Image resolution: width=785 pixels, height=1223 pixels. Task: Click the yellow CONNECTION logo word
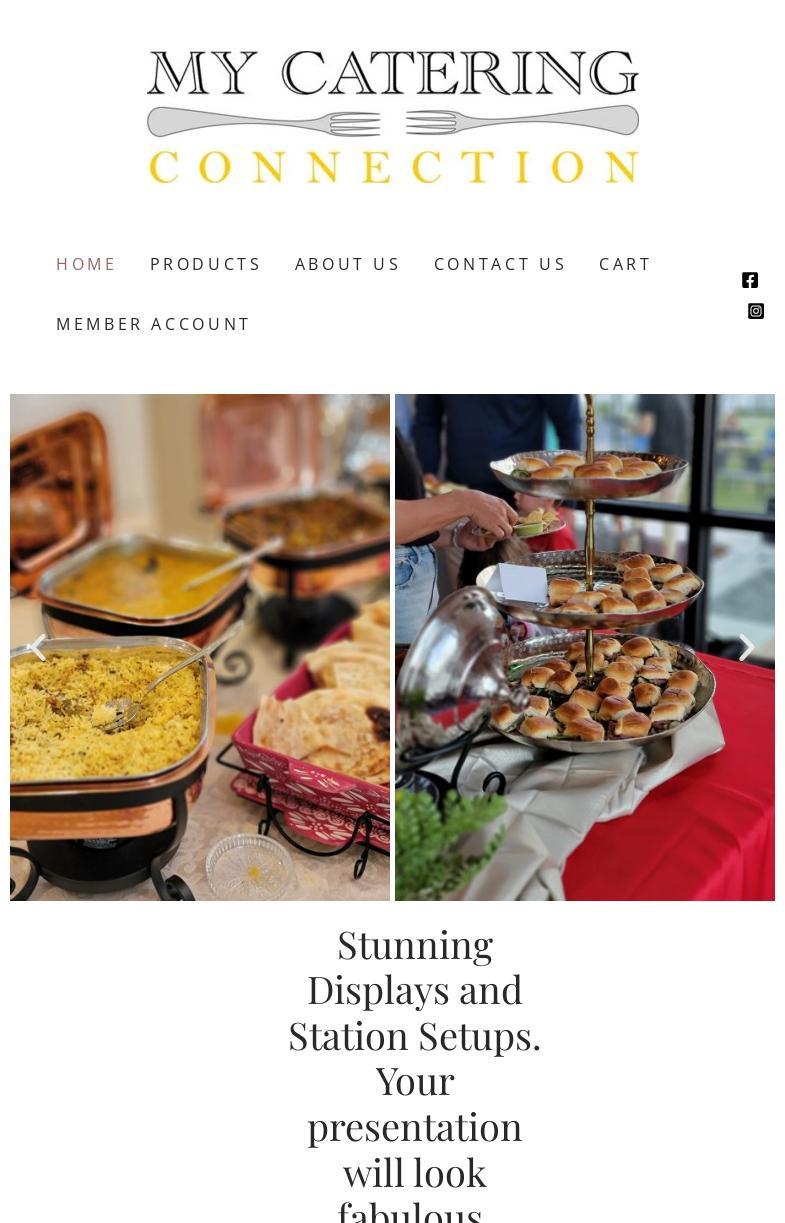click(x=393, y=167)
